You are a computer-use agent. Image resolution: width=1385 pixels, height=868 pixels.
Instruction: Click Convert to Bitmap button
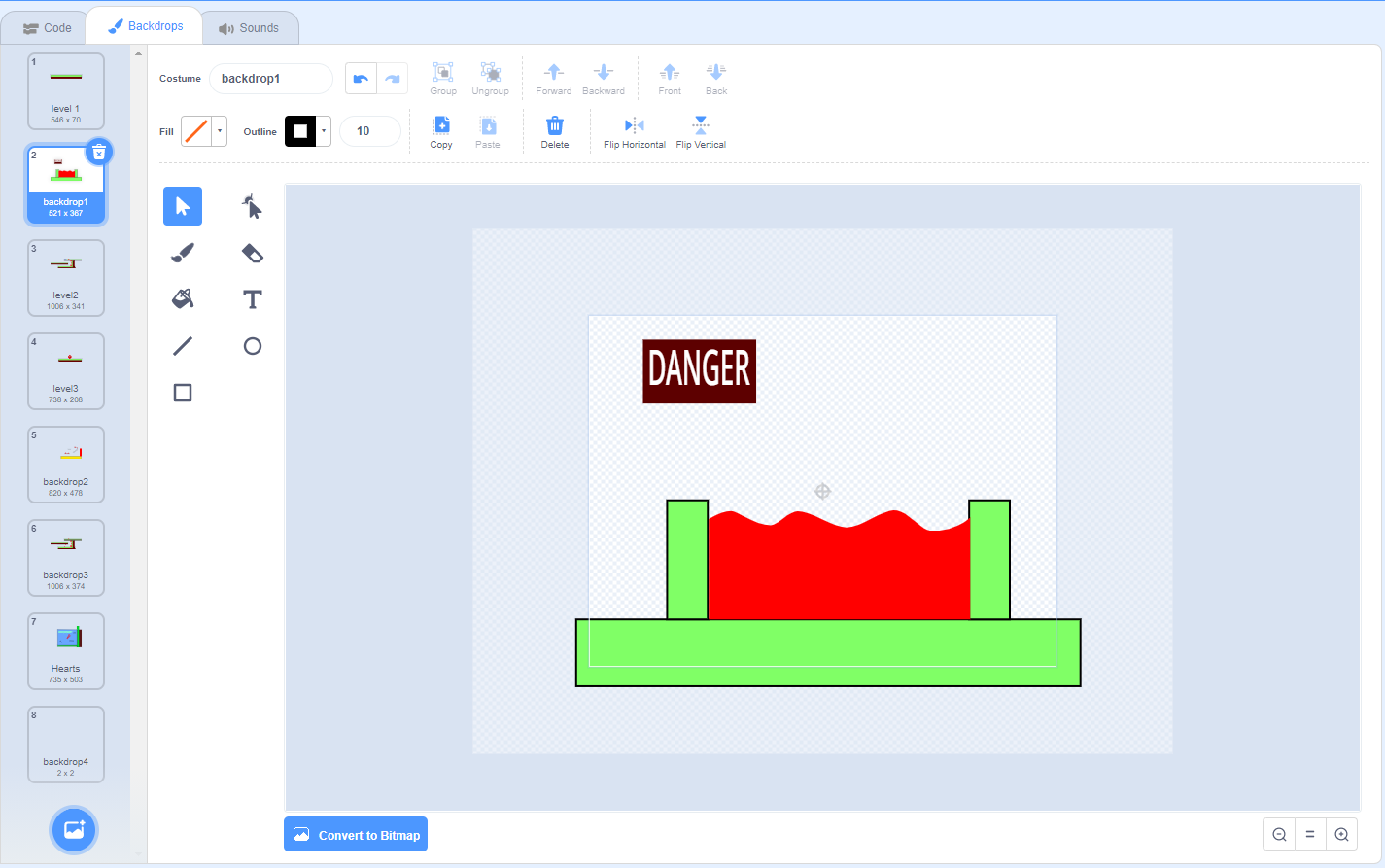356,835
